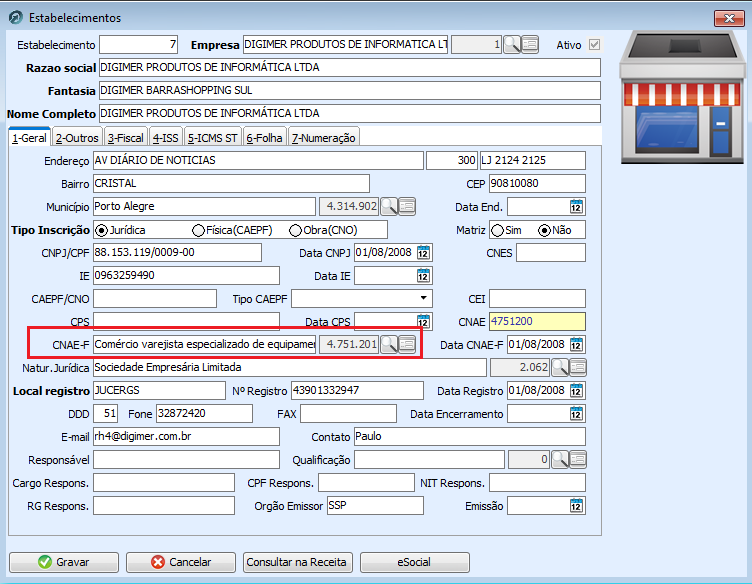Open calendar for Data Encerramento
The height and width of the screenshot is (584, 752).
click(576, 413)
